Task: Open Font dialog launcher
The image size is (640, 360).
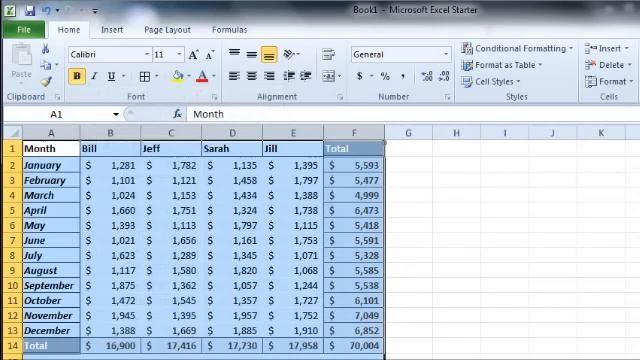Action: [214, 97]
